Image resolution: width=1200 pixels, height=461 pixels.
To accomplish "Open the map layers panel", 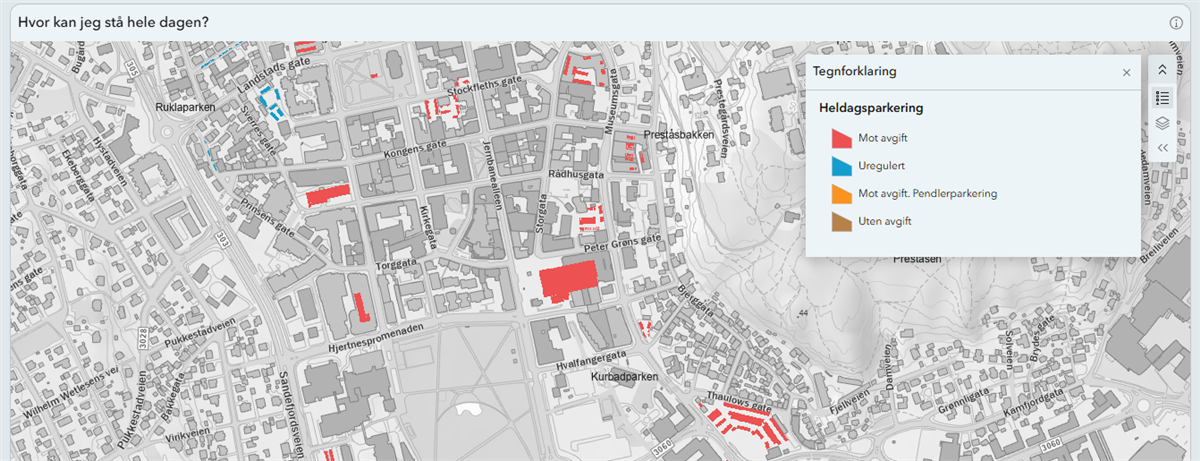I will [1162, 123].
